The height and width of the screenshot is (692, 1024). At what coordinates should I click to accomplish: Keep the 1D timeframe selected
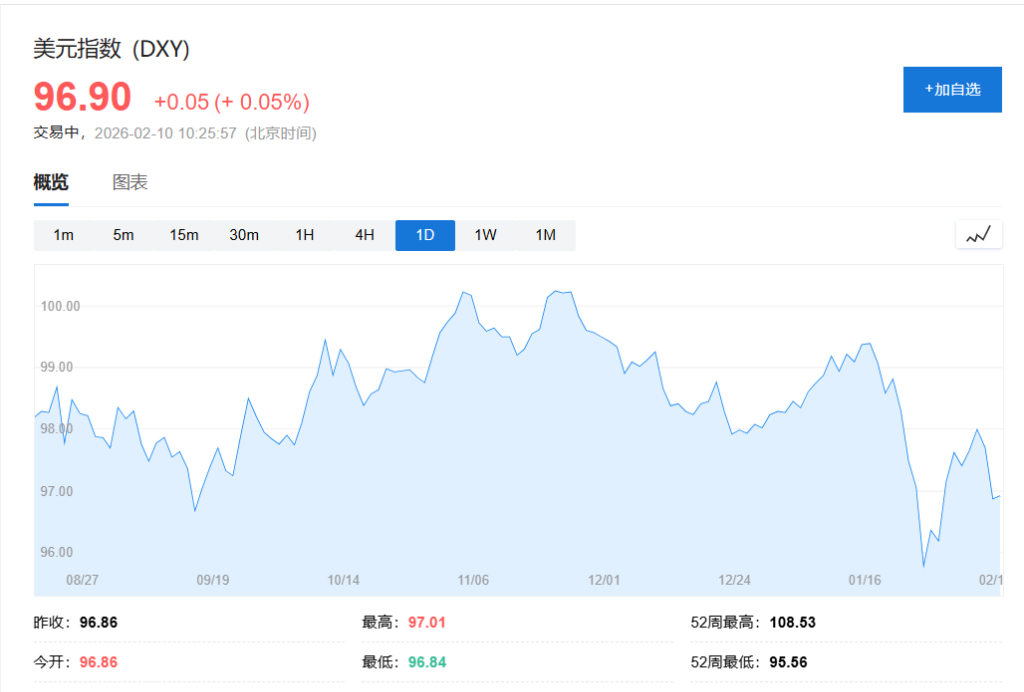point(424,234)
